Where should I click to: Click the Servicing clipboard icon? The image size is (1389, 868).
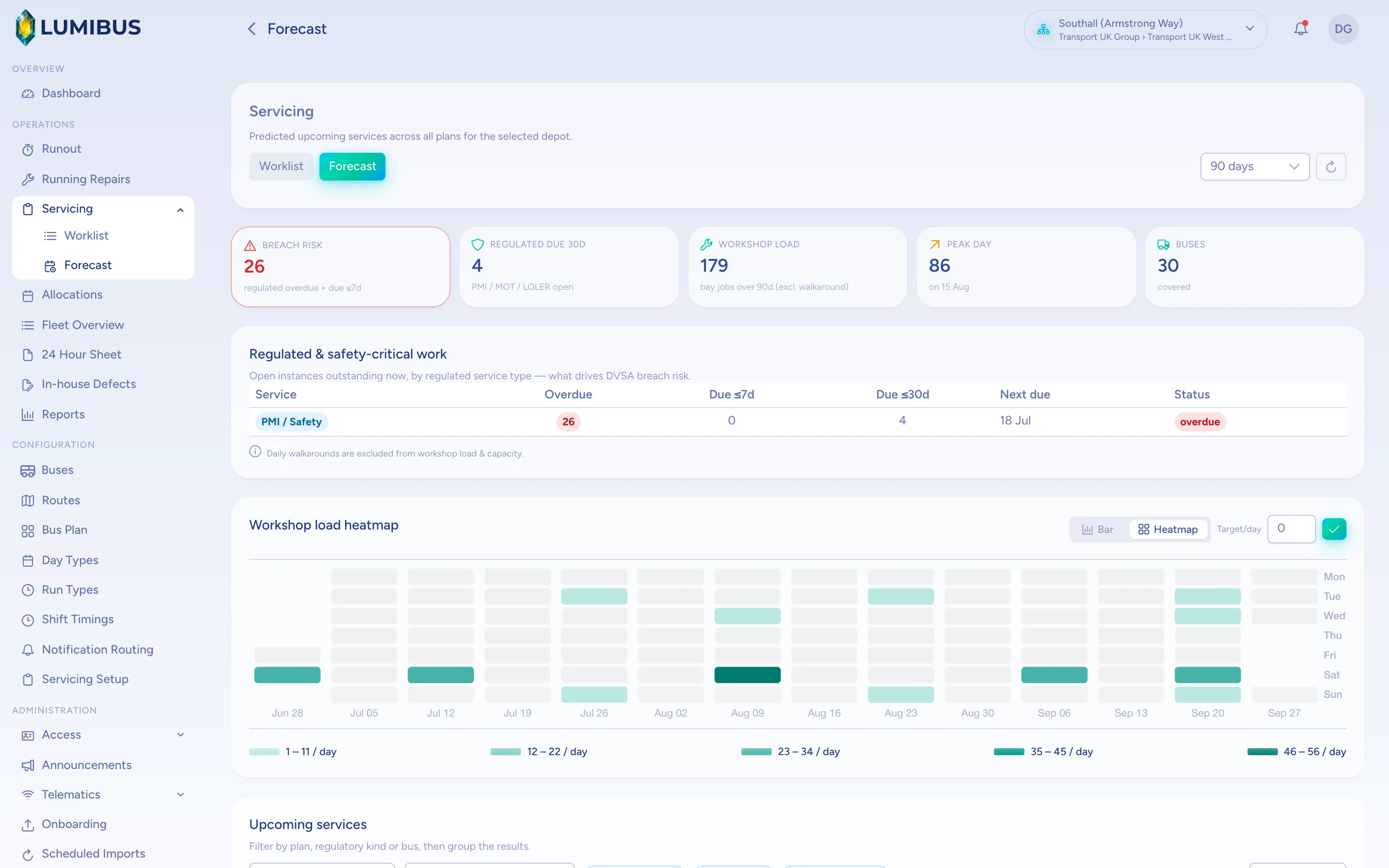click(27, 209)
